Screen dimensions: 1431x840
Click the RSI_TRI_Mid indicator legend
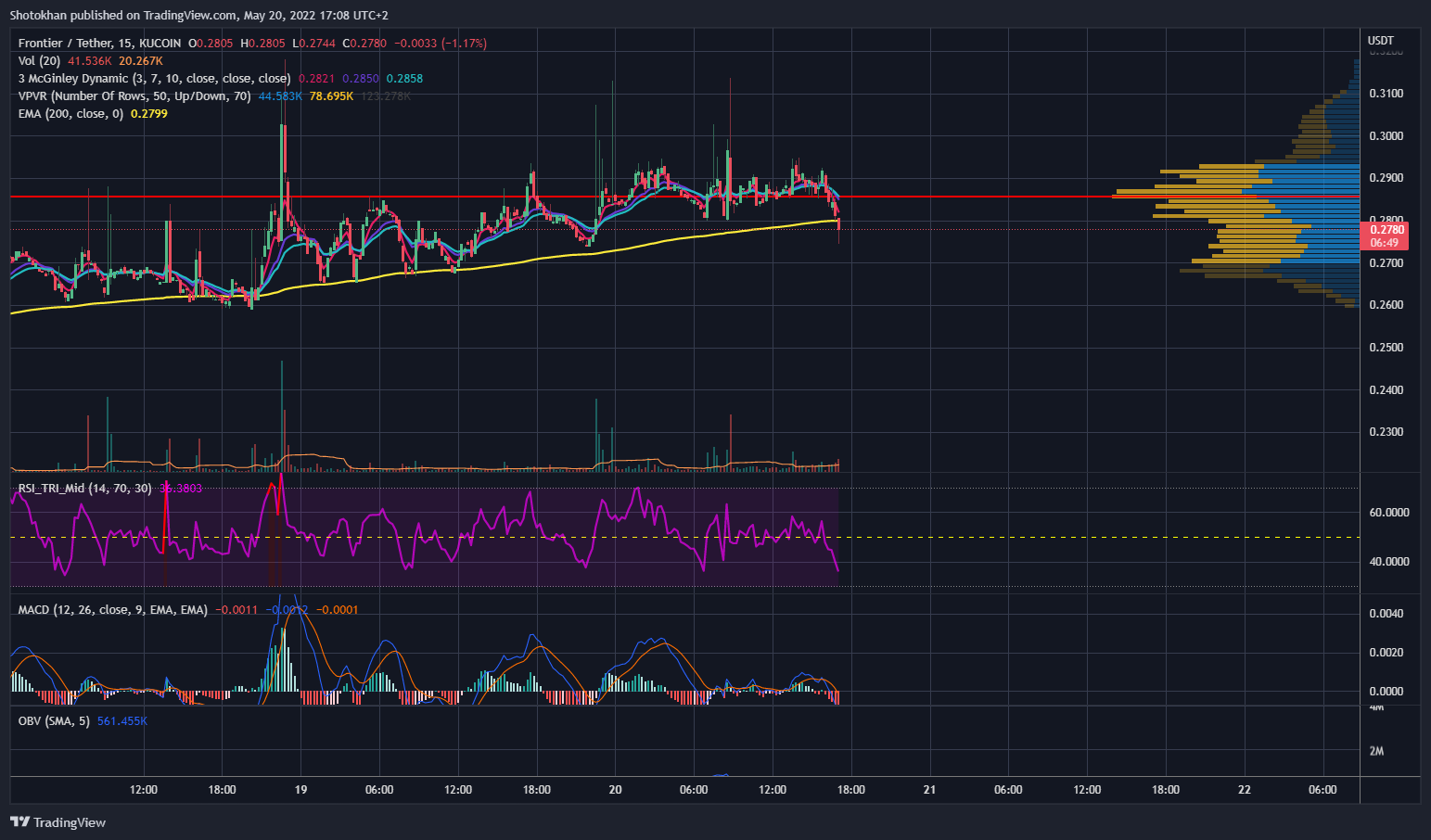tap(84, 489)
